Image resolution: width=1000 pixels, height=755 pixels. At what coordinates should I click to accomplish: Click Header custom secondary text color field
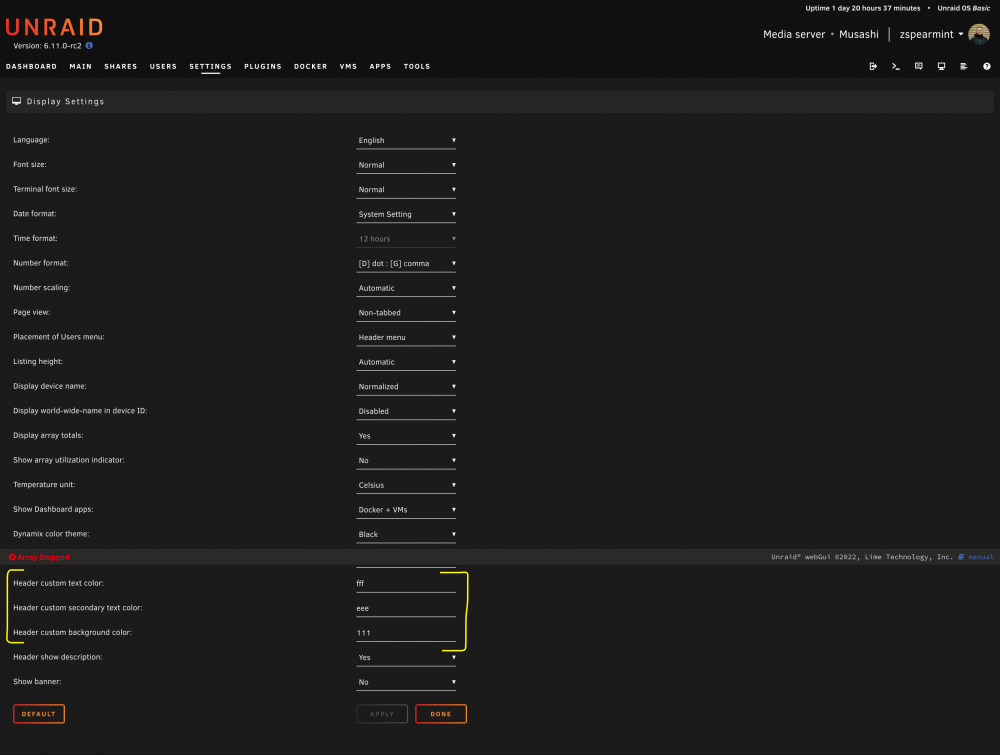click(406, 608)
